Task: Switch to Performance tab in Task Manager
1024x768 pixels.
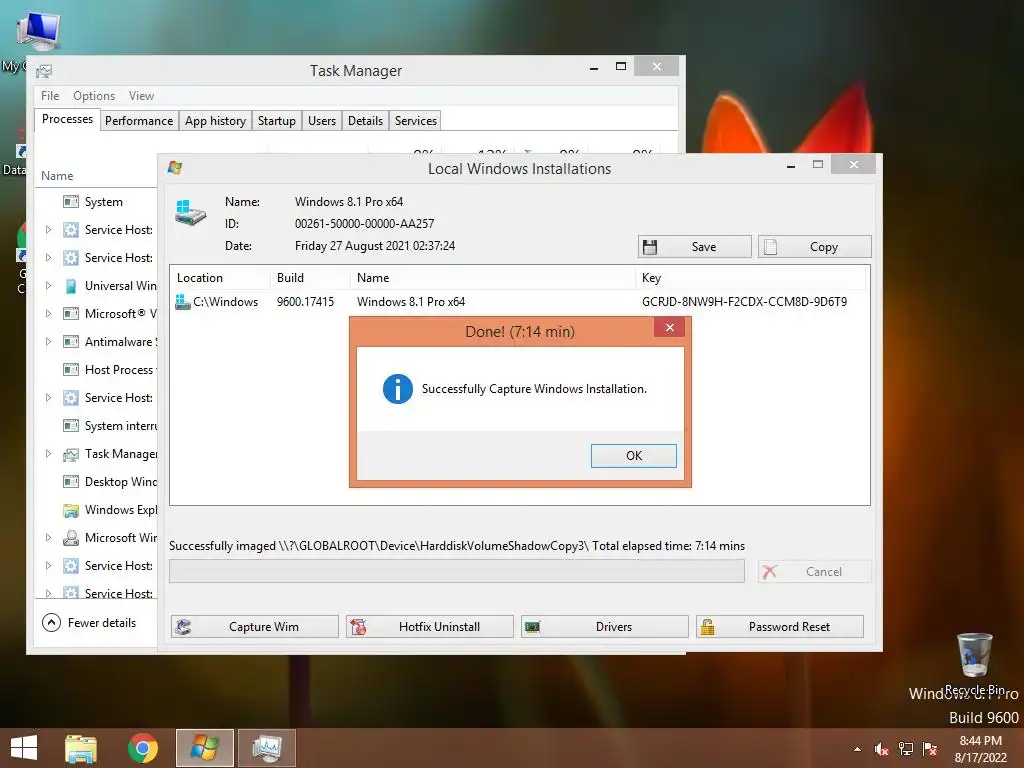Action: [x=139, y=121]
